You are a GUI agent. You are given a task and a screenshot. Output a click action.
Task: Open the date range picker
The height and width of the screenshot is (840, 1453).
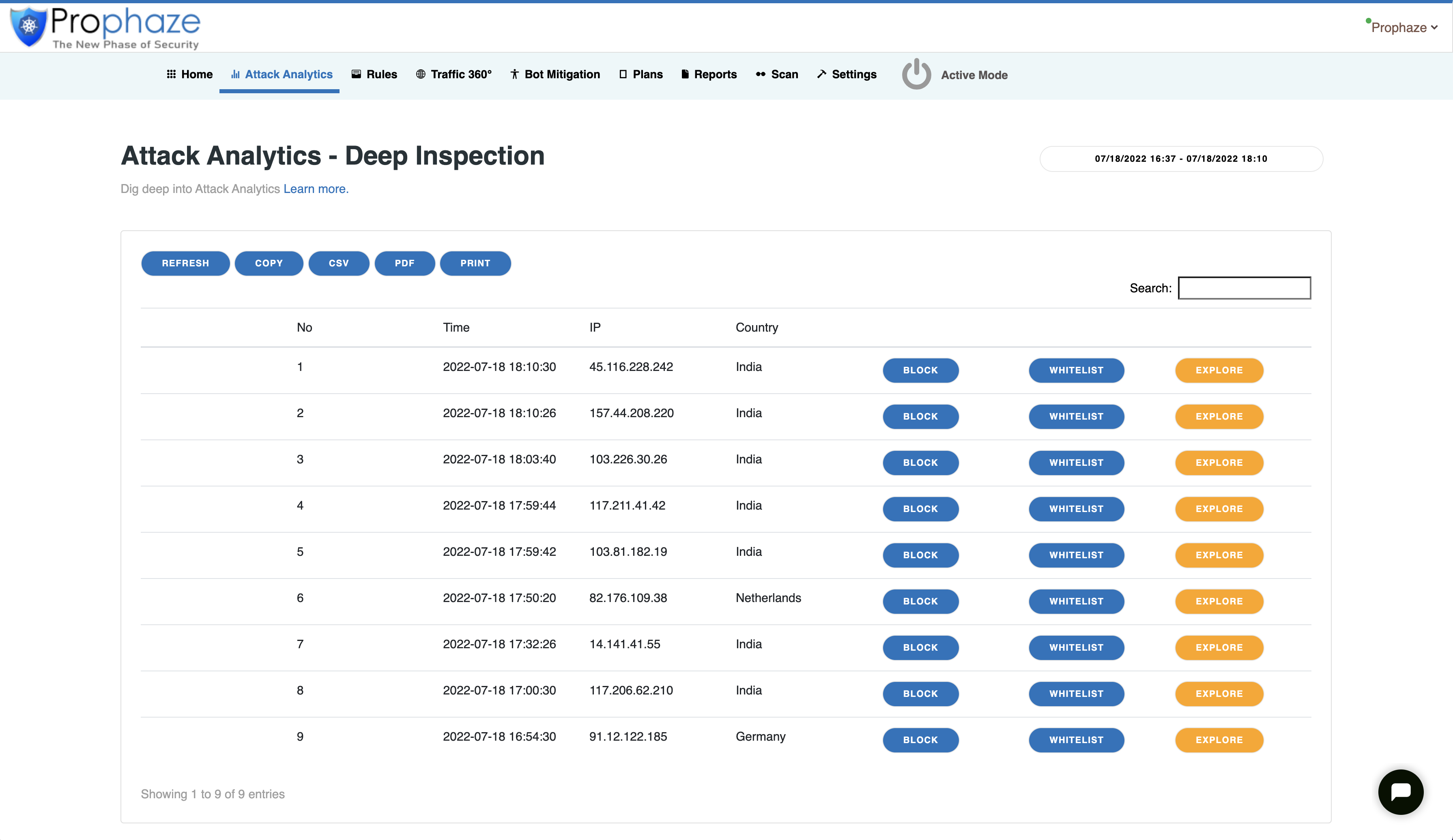coord(1180,159)
